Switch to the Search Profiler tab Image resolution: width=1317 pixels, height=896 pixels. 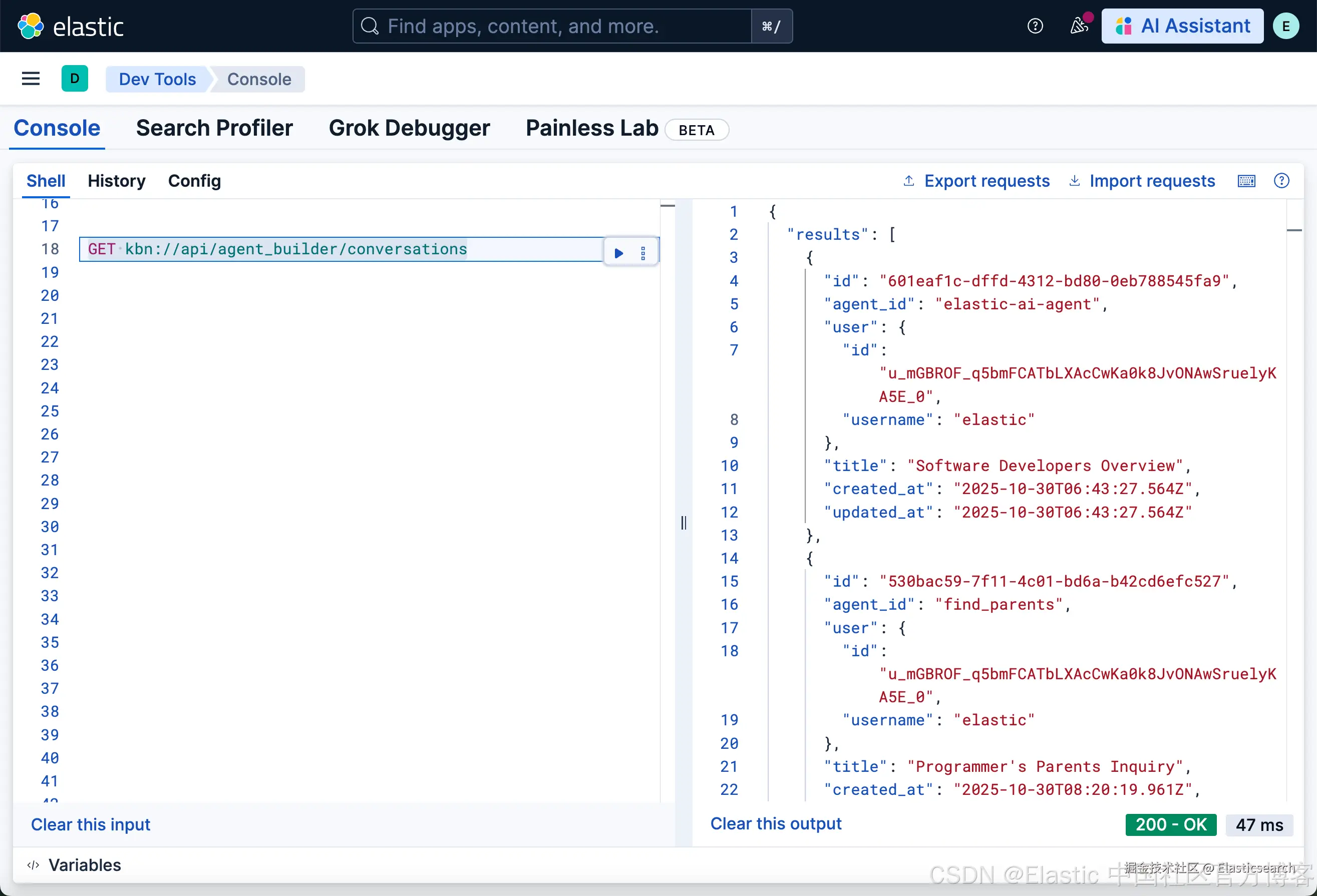pos(214,128)
